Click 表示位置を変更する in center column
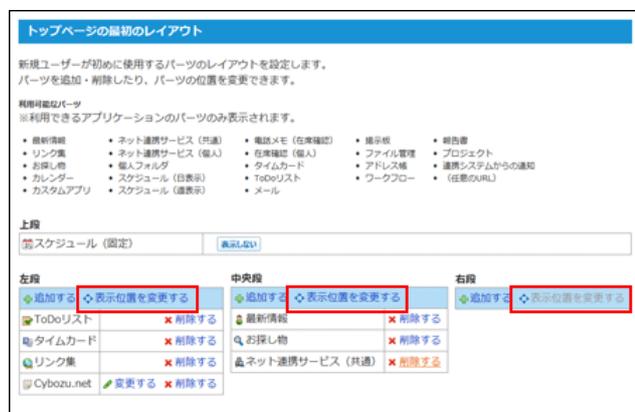Viewport: 635px width, 412px height. pyautogui.click(x=353, y=297)
